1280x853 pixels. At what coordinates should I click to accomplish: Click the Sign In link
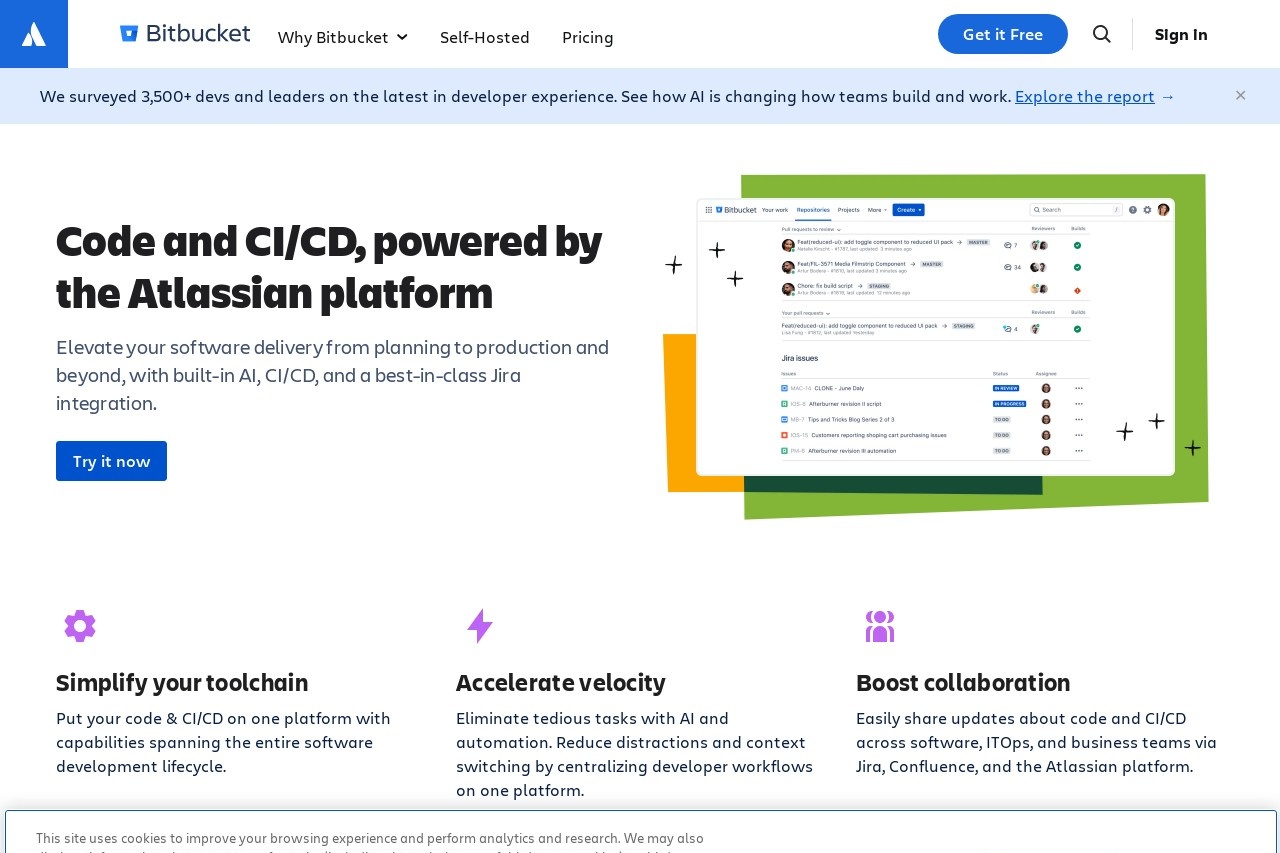coord(1181,34)
